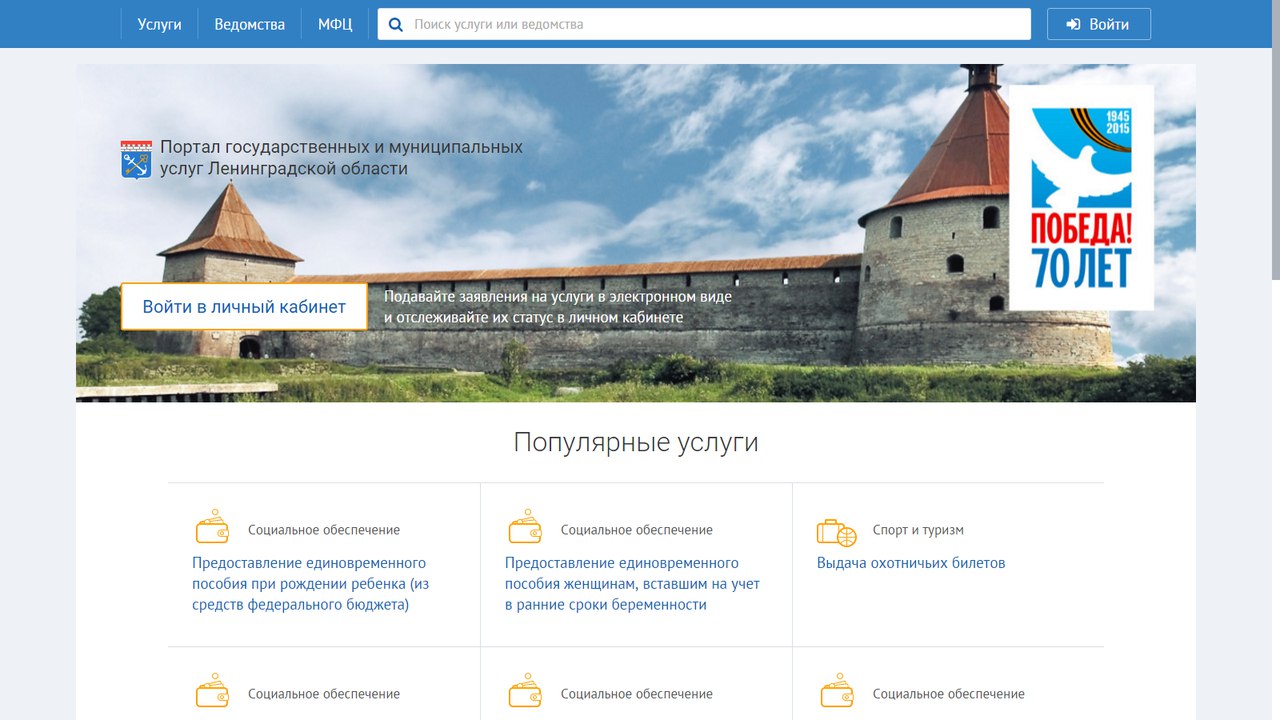The image size is (1280, 720).
Task: Click the wallet icon in the second row, left column
Action: click(x=212, y=692)
